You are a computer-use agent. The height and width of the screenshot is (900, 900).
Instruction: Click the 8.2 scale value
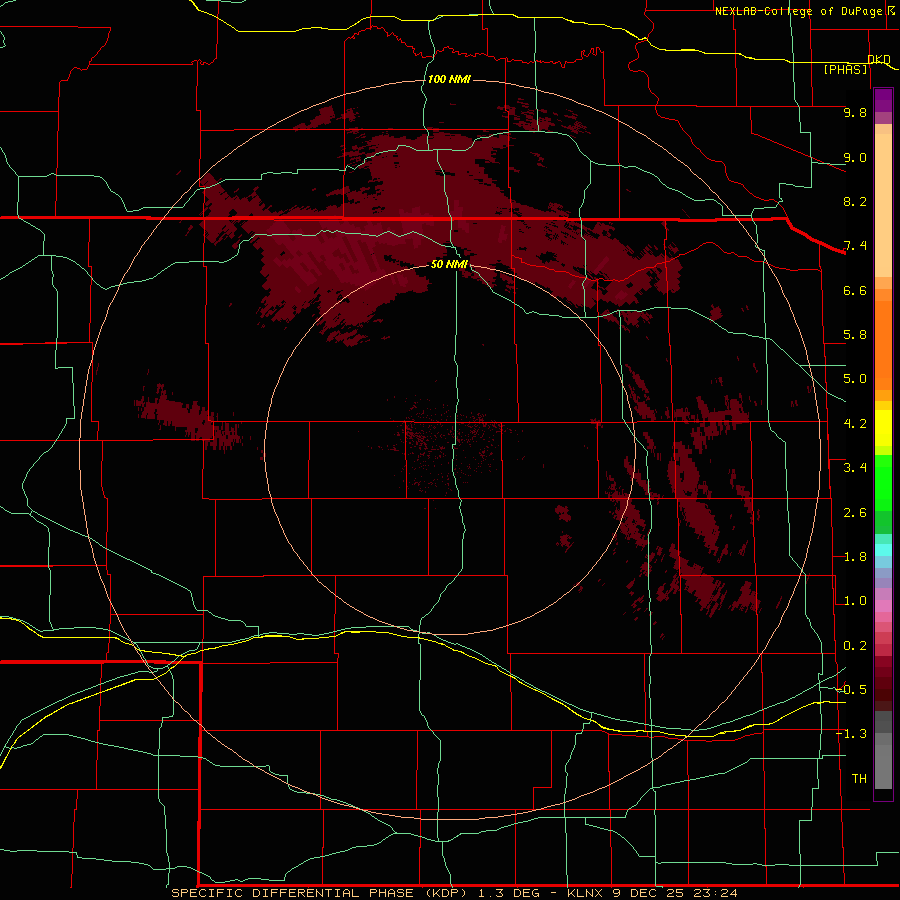855,201
